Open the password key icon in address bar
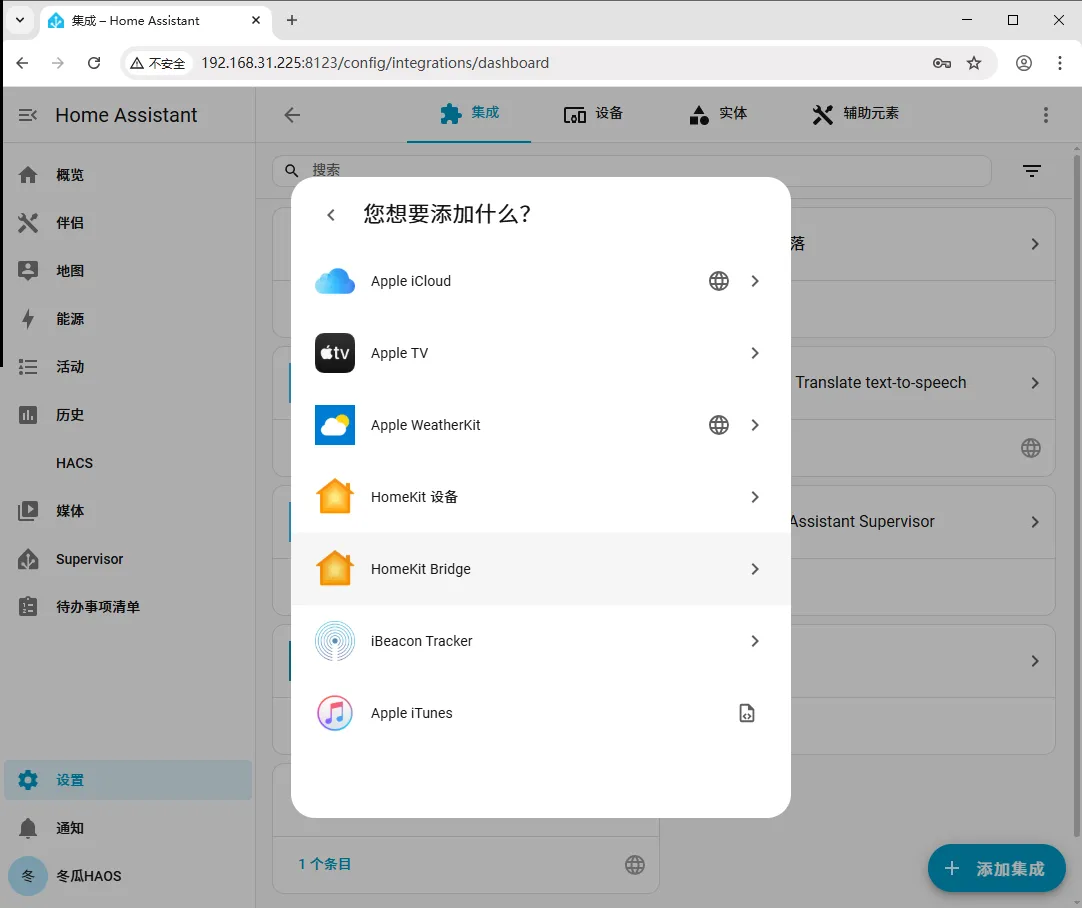1082x908 pixels. 942,63
